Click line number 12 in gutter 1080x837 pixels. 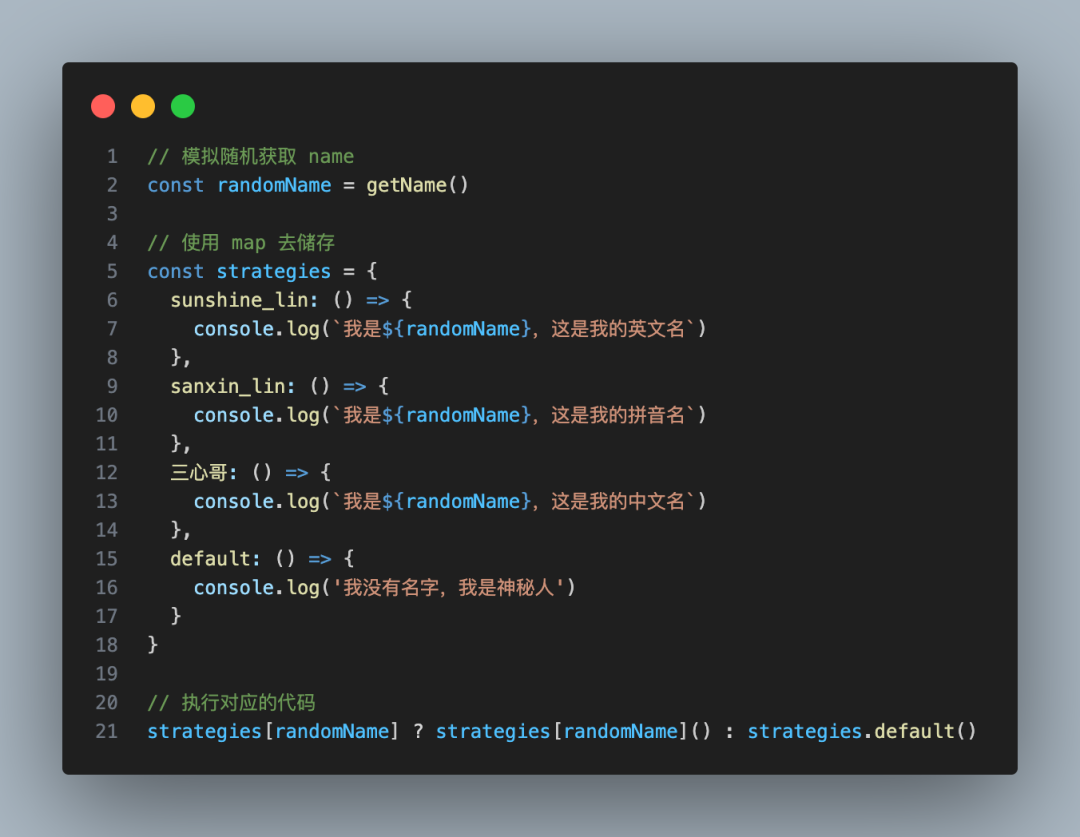click(107, 472)
